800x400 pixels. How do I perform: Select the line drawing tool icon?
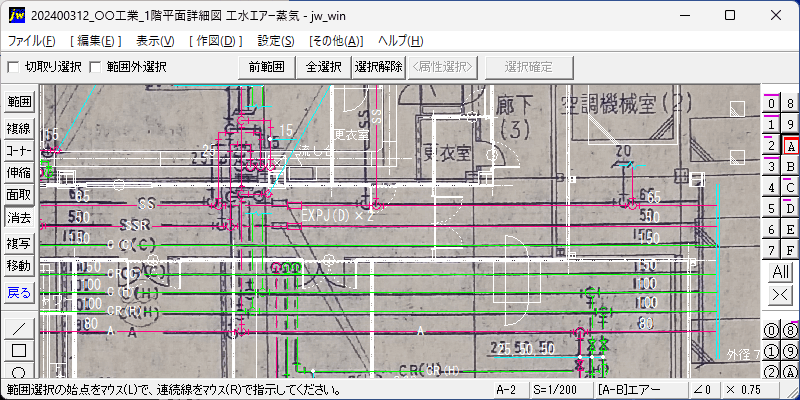(x=19, y=328)
